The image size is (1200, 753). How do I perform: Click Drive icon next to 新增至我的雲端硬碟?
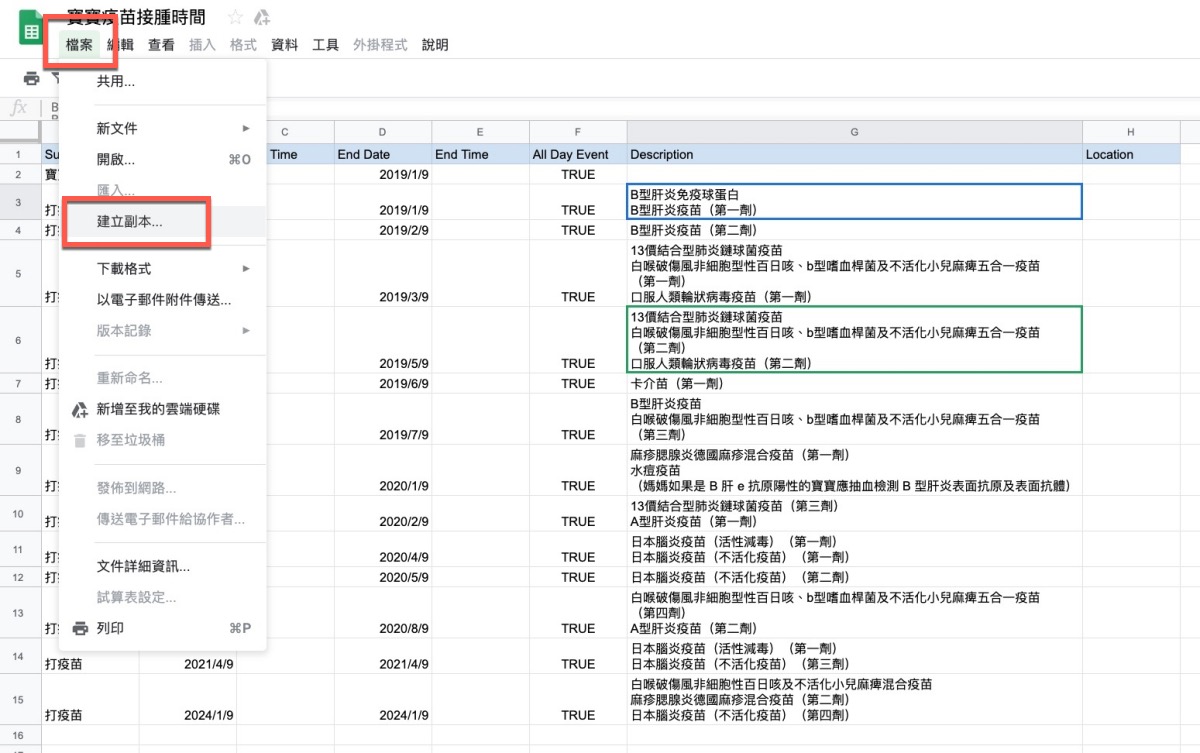point(80,409)
